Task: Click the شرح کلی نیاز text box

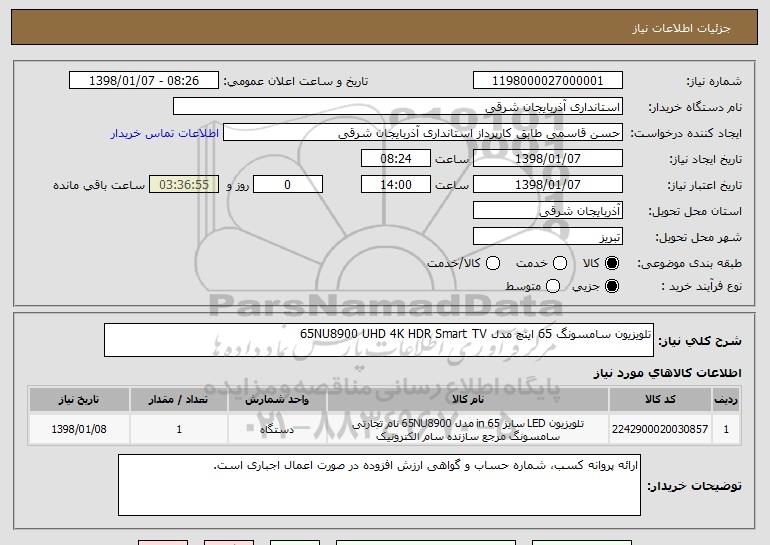Action: coord(379,340)
